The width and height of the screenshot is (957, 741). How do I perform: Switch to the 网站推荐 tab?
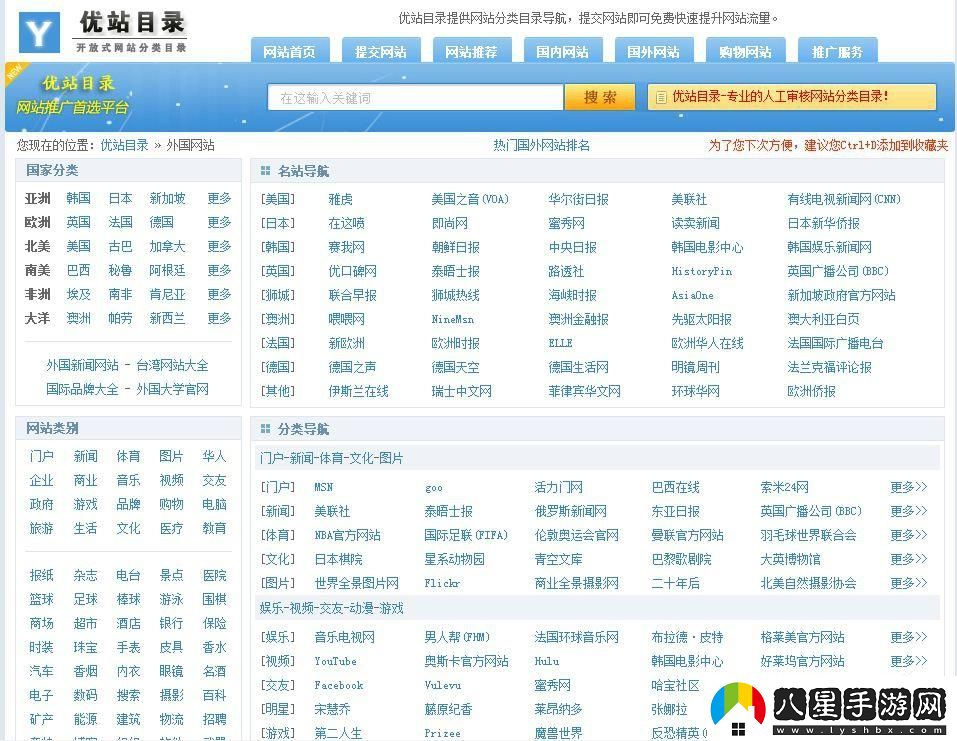coord(471,51)
